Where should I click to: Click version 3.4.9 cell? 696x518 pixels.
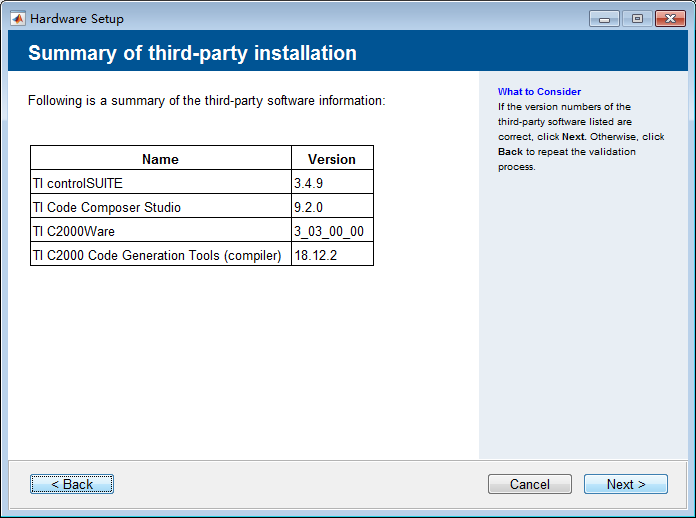[332, 182]
